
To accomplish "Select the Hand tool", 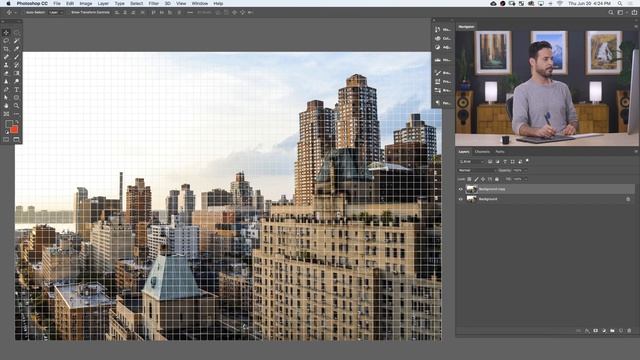I will pyautogui.click(x=6, y=106).
